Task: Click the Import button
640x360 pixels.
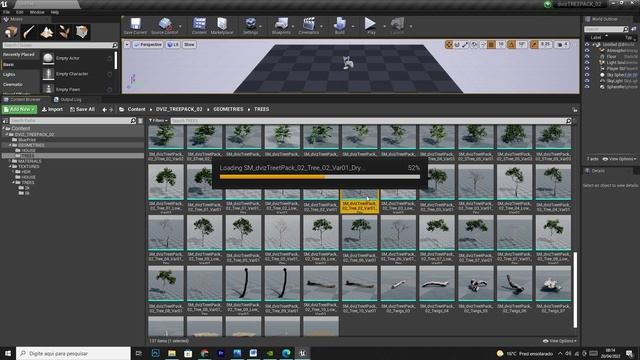Action: click(52, 109)
